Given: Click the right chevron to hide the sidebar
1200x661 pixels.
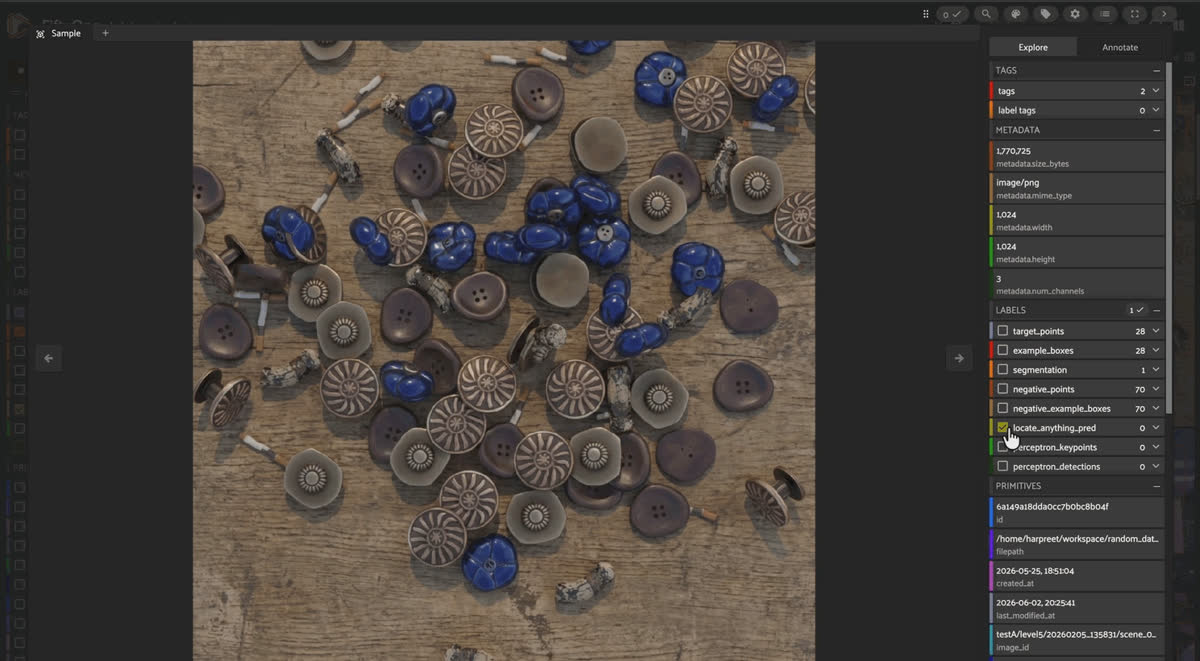Looking at the screenshot, I should 1164,14.
